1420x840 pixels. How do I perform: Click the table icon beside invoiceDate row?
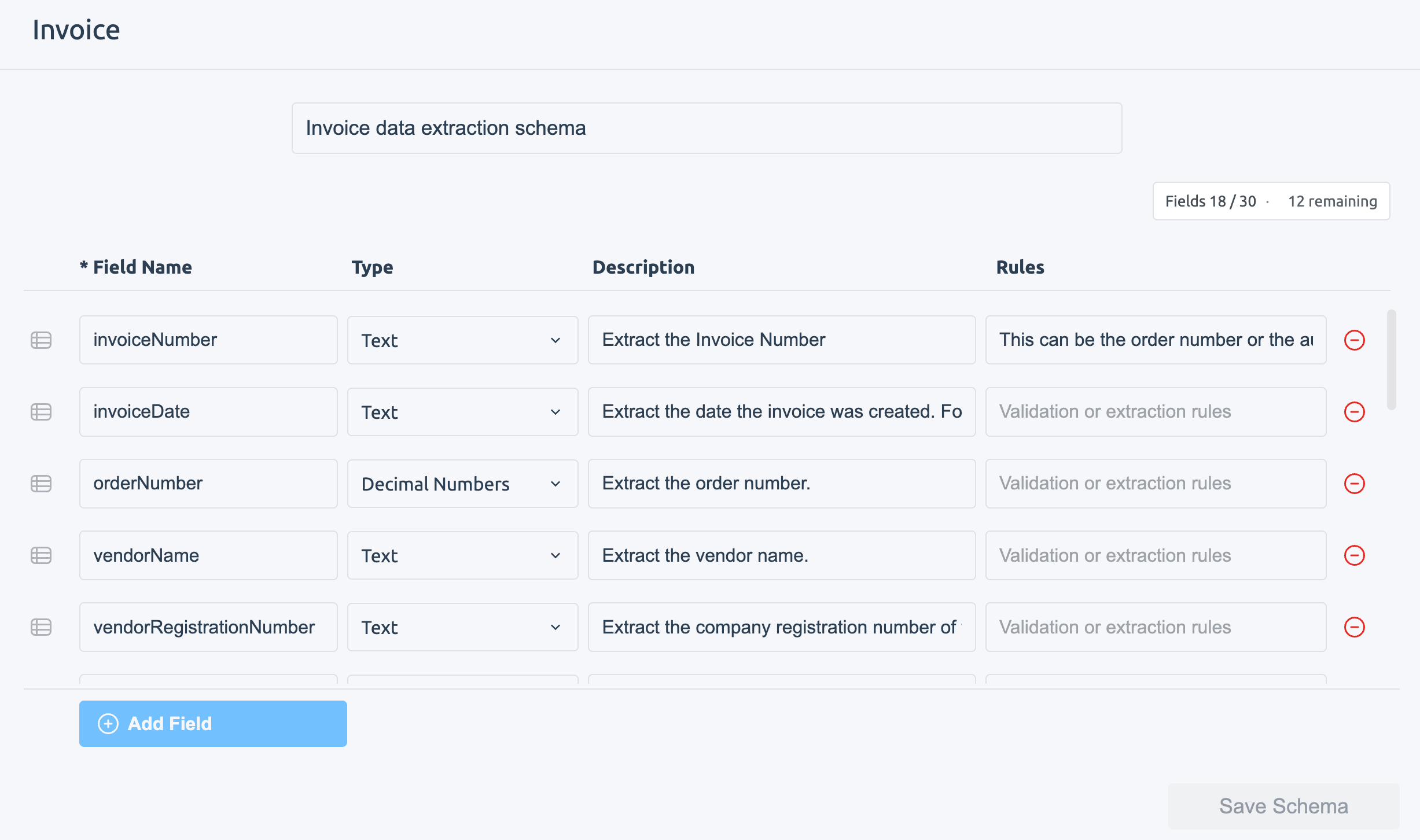coord(41,411)
